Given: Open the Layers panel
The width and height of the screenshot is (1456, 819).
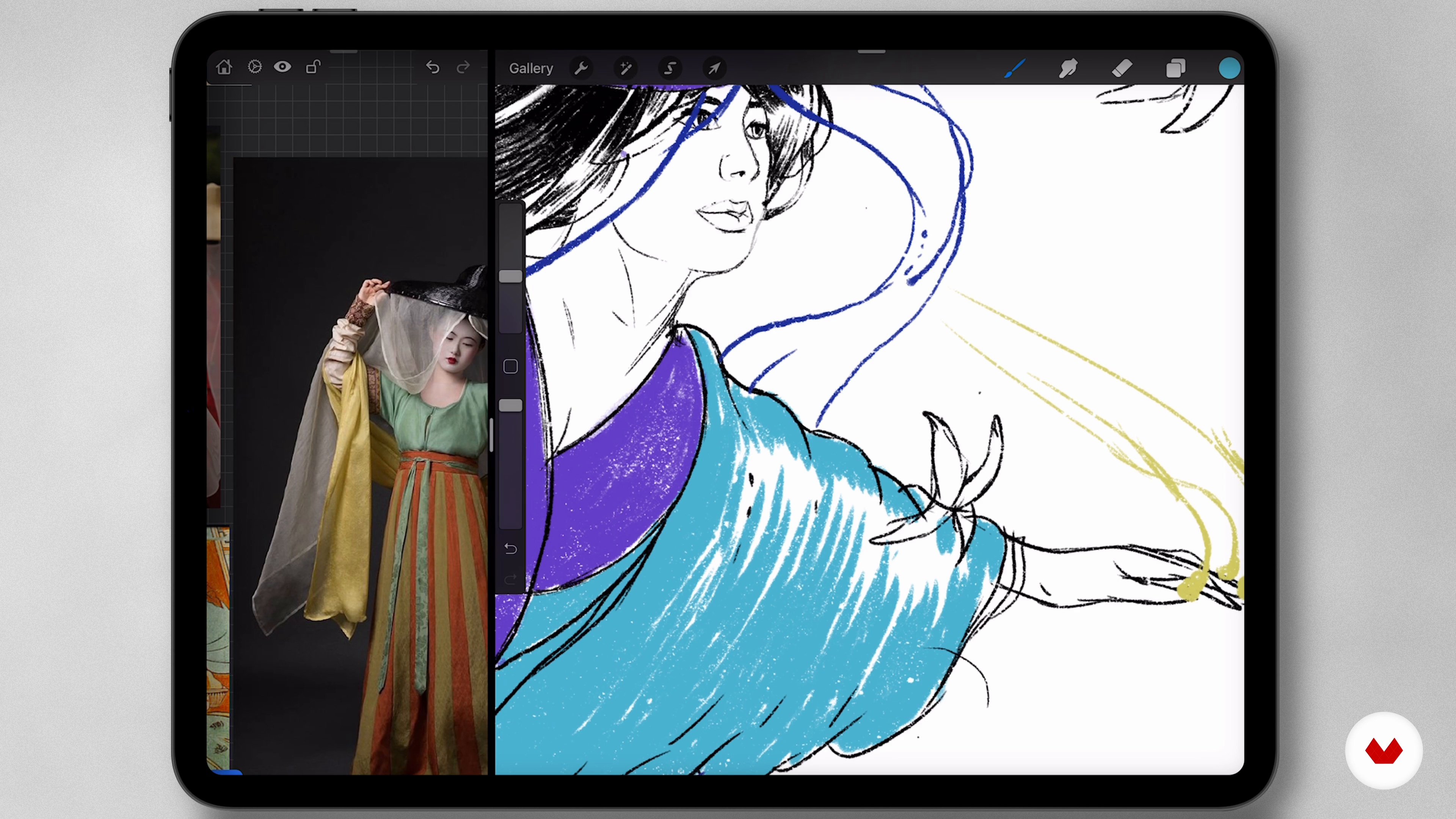Looking at the screenshot, I should [x=1176, y=68].
